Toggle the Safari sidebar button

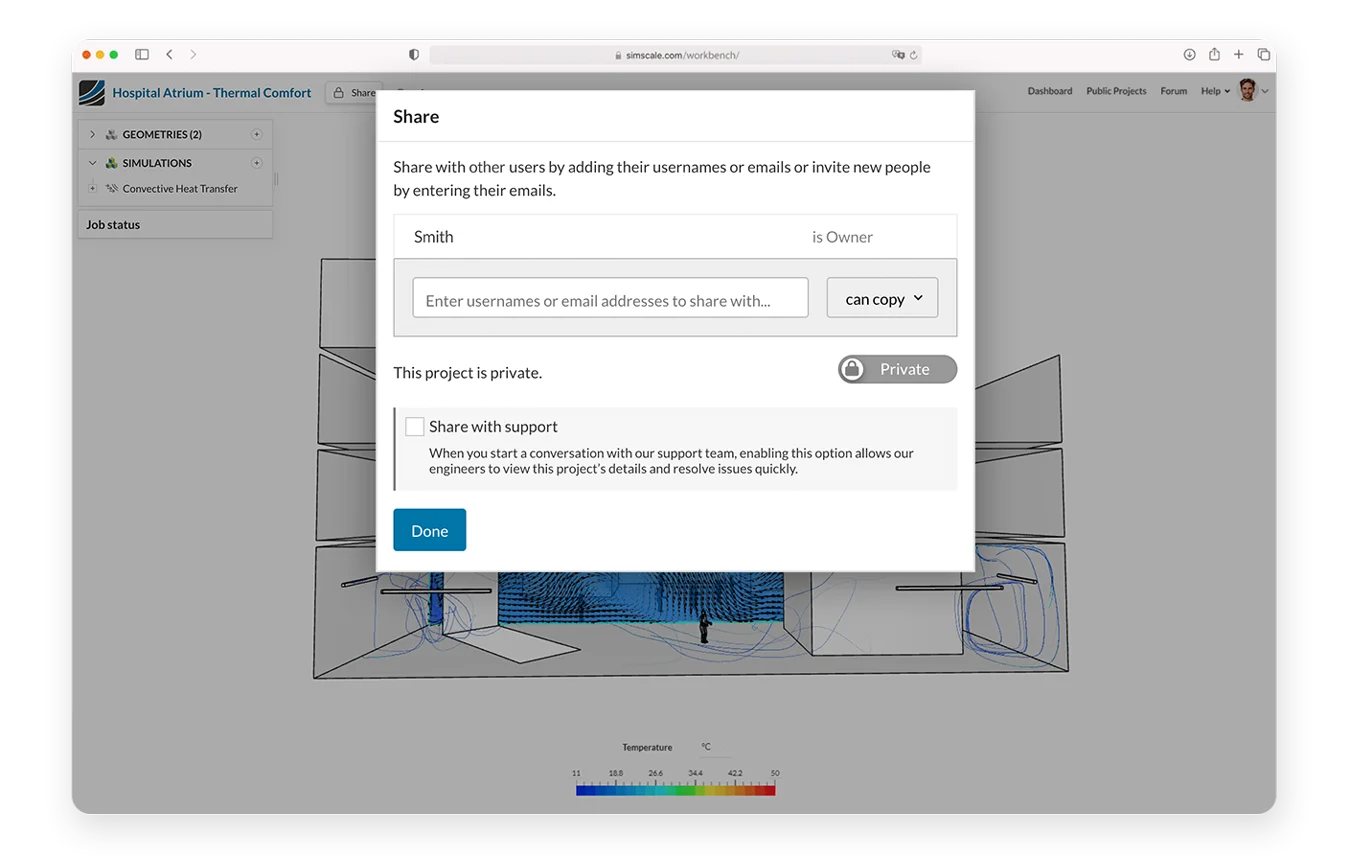(141, 54)
